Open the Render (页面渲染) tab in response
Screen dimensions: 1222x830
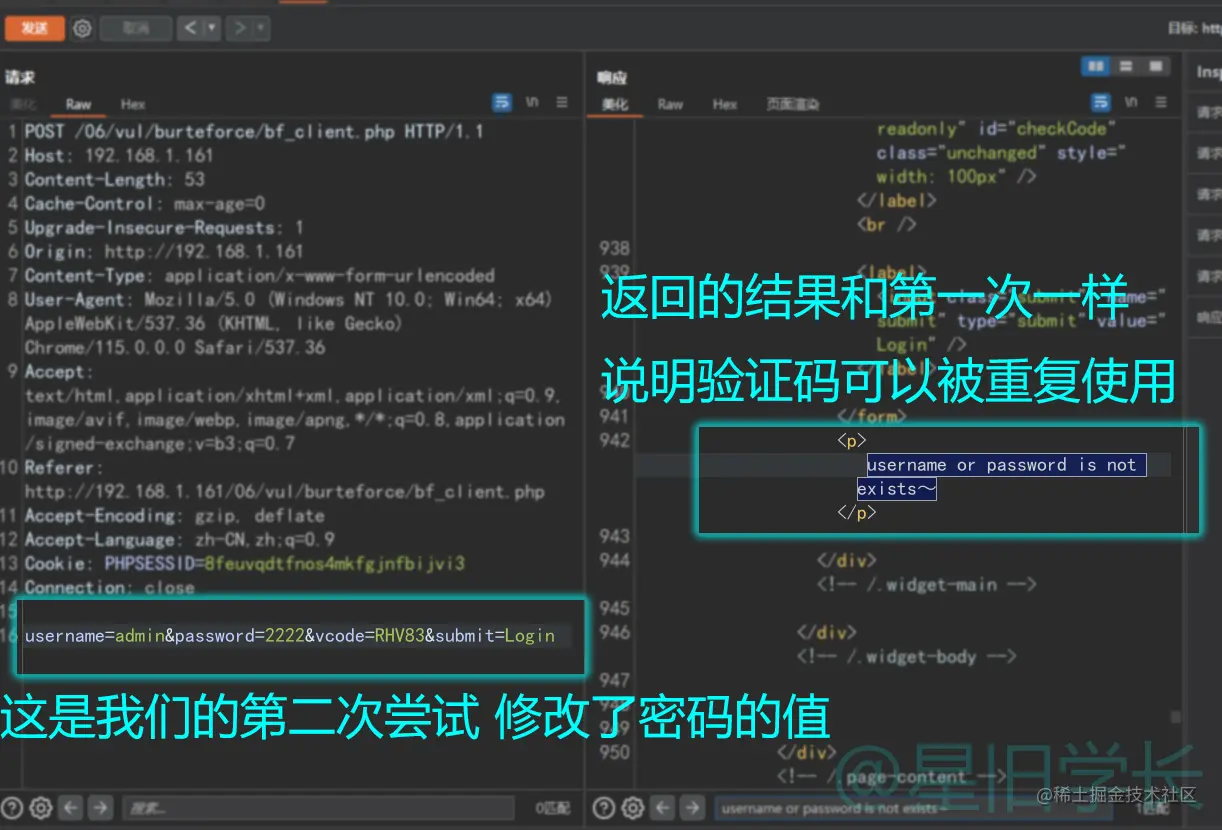(x=792, y=104)
